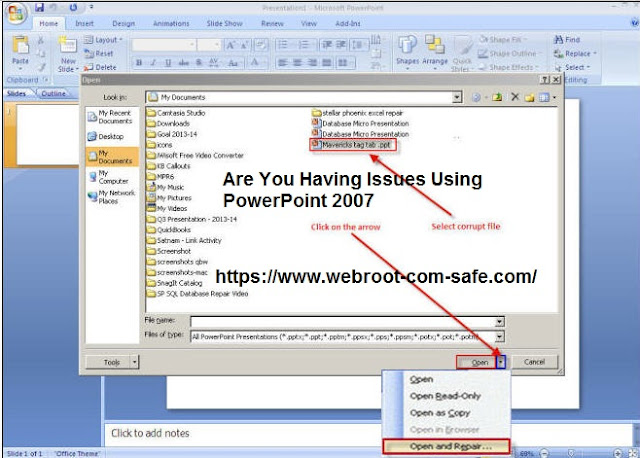Click the Underline formatting icon
Viewport: 640px width, 458px height.
point(168,63)
